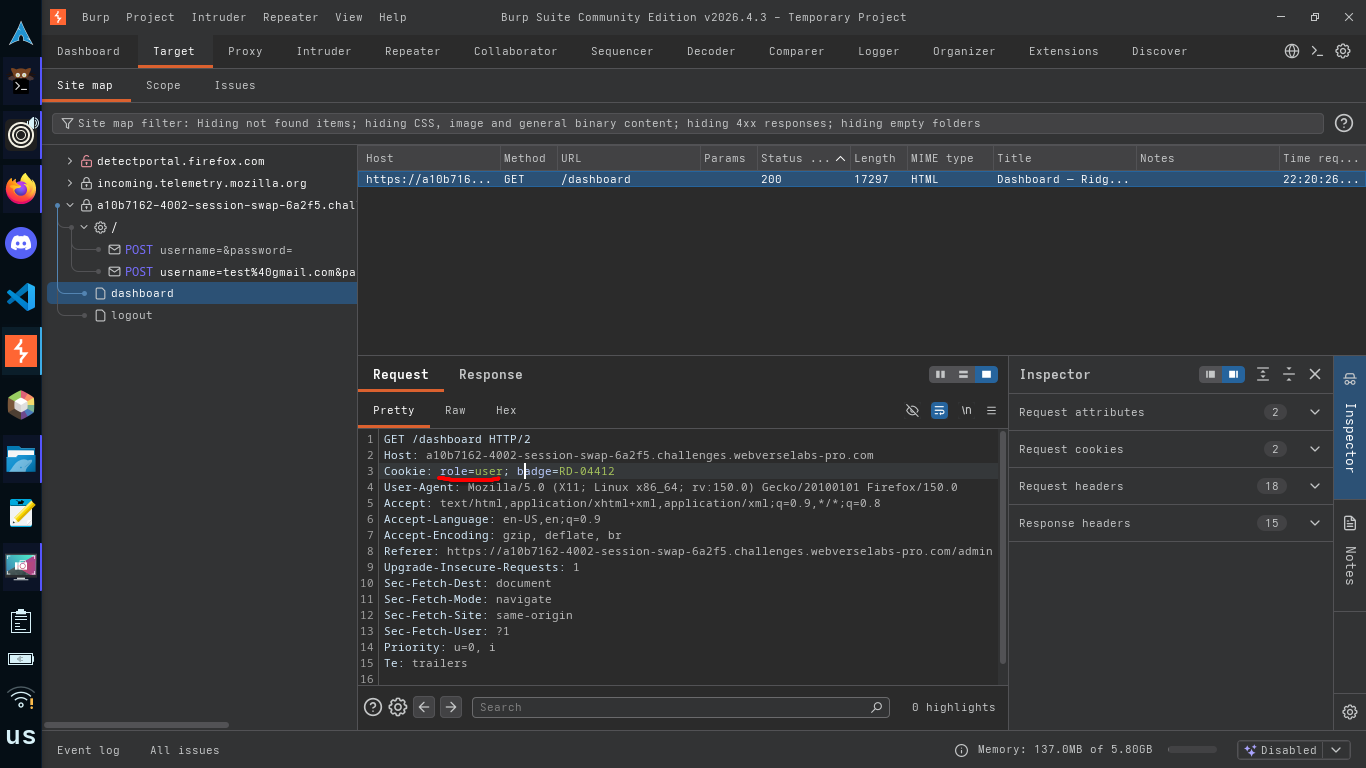
Task: Click the lock icon beside incoming.telemetry.mozilla.org
Action: (87, 183)
